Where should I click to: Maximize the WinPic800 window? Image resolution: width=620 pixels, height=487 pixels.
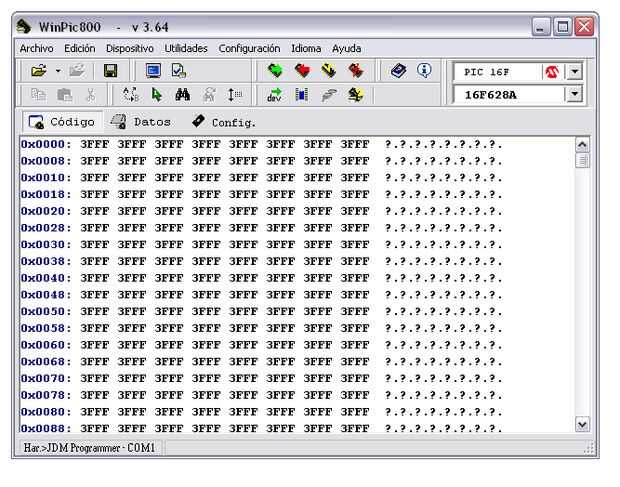coord(563,27)
